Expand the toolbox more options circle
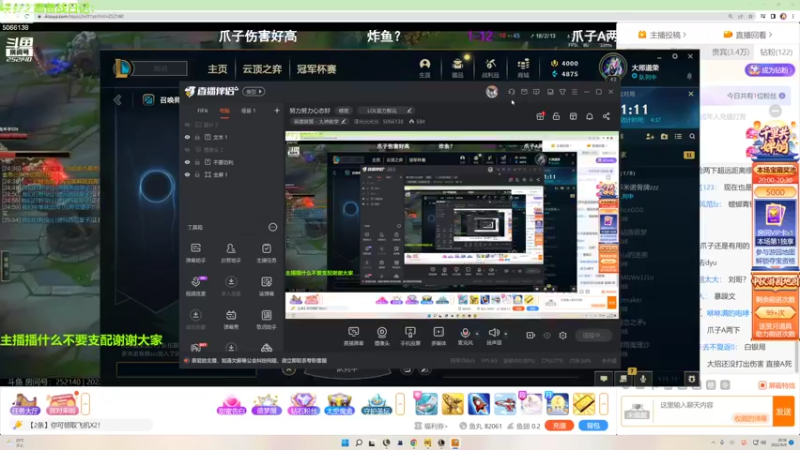800x450 pixels. pyautogui.click(x=273, y=227)
